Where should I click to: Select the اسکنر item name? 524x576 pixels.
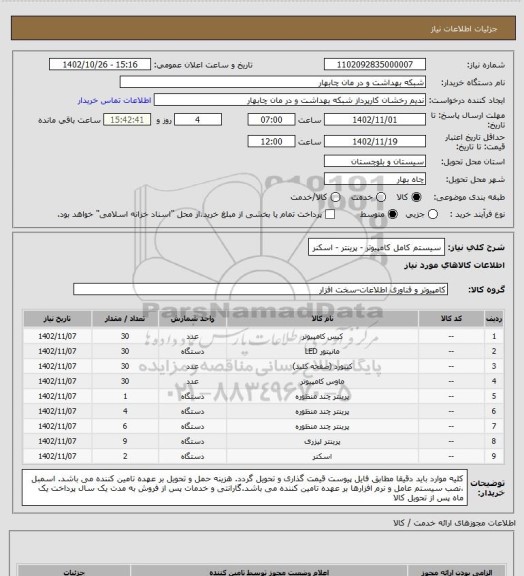click(x=322, y=457)
